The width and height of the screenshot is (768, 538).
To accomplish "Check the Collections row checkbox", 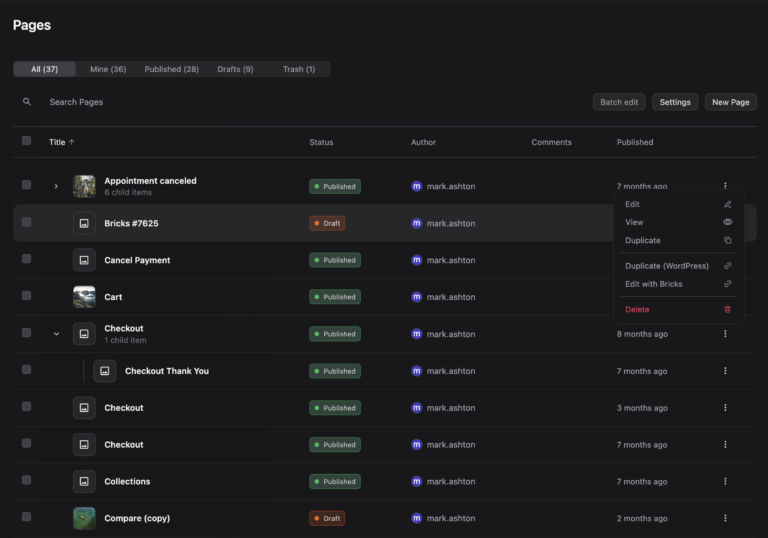I will coord(26,480).
